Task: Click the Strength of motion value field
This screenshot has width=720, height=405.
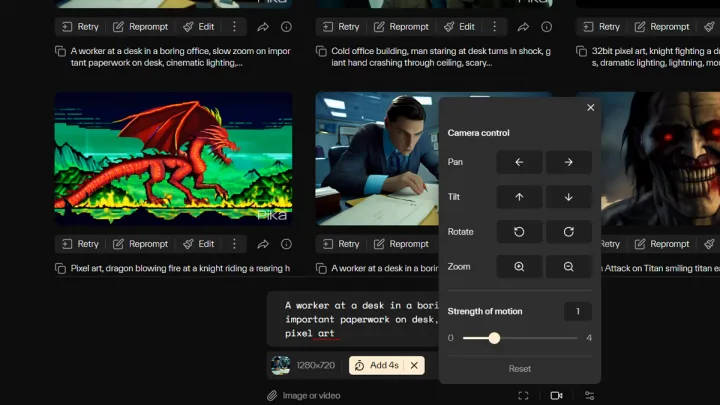Action: coord(577,311)
